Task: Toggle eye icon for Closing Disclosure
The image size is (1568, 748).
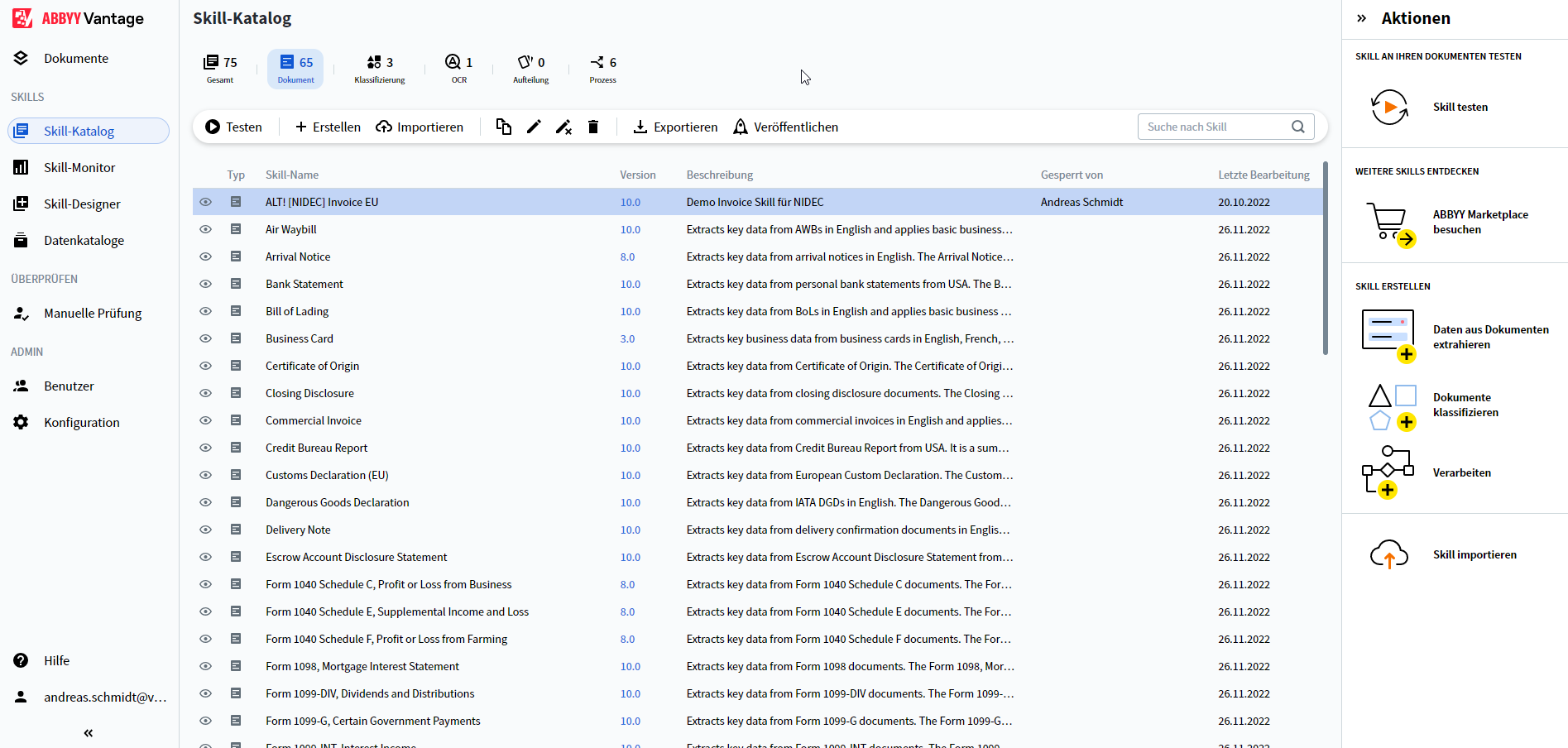Action: point(206,393)
